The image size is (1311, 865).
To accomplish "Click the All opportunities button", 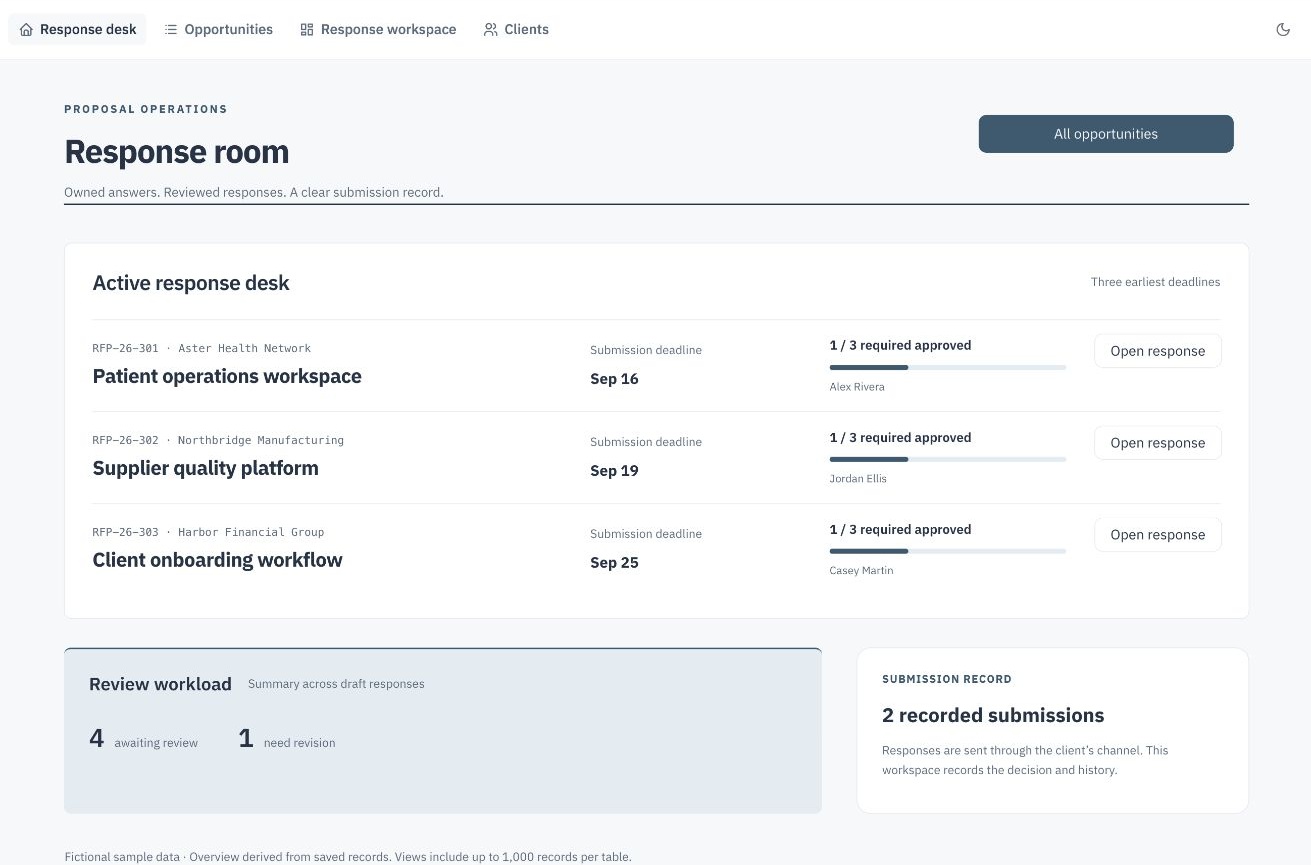I will (x=1106, y=134).
